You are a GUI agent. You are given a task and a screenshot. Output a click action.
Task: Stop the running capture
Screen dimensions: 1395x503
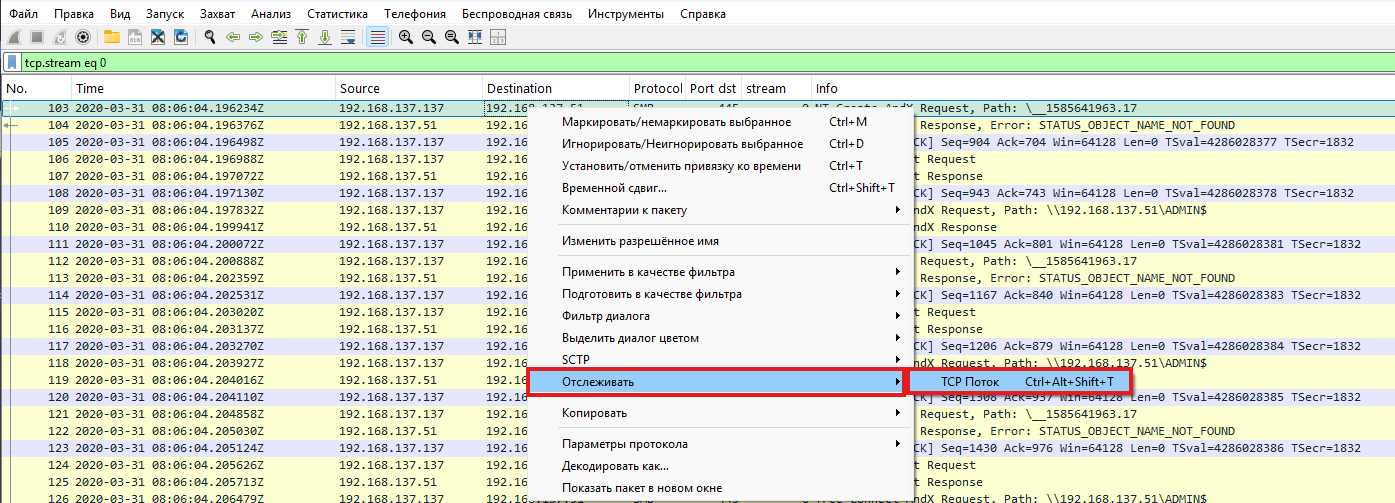tap(36, 37)
